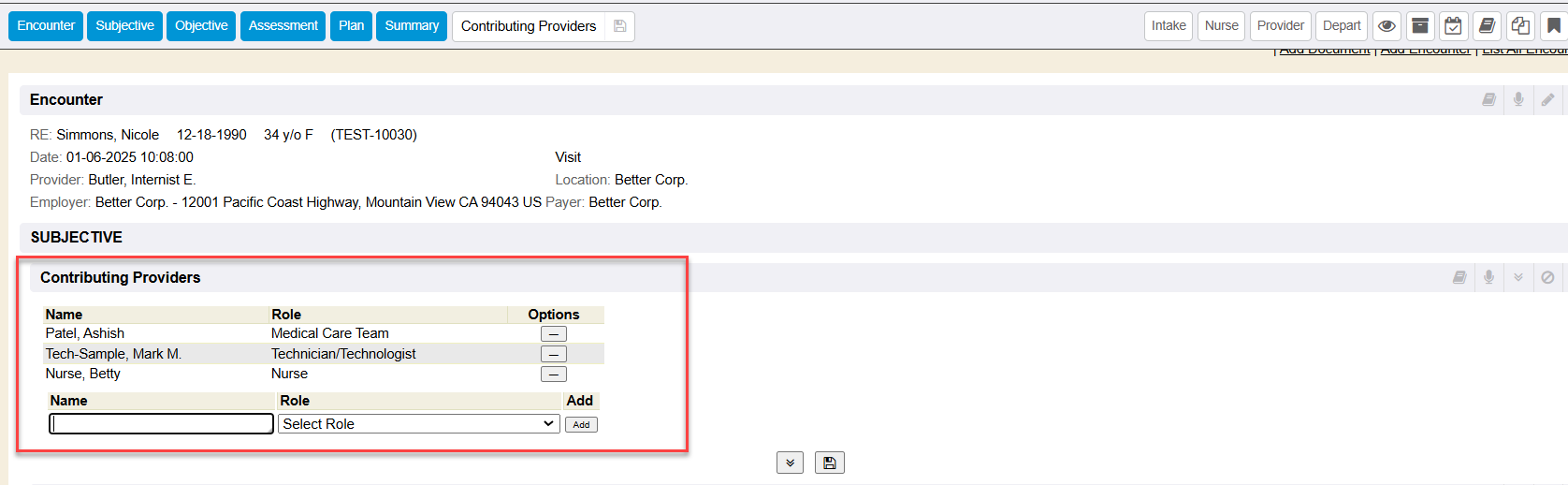
Task: Select the Intake button
Action: click(x=1169, y=26)
